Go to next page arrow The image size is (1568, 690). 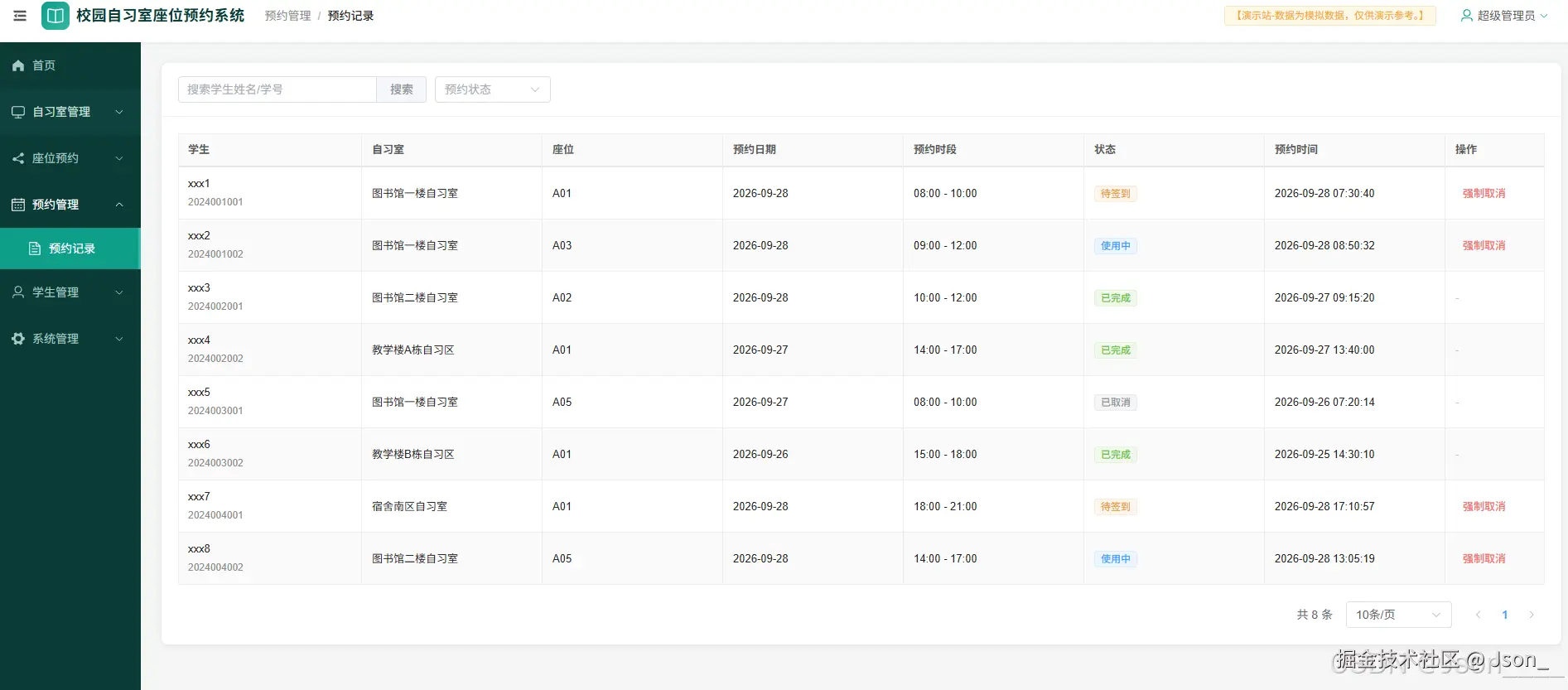pyautogui.click(x=1532, y=615)
